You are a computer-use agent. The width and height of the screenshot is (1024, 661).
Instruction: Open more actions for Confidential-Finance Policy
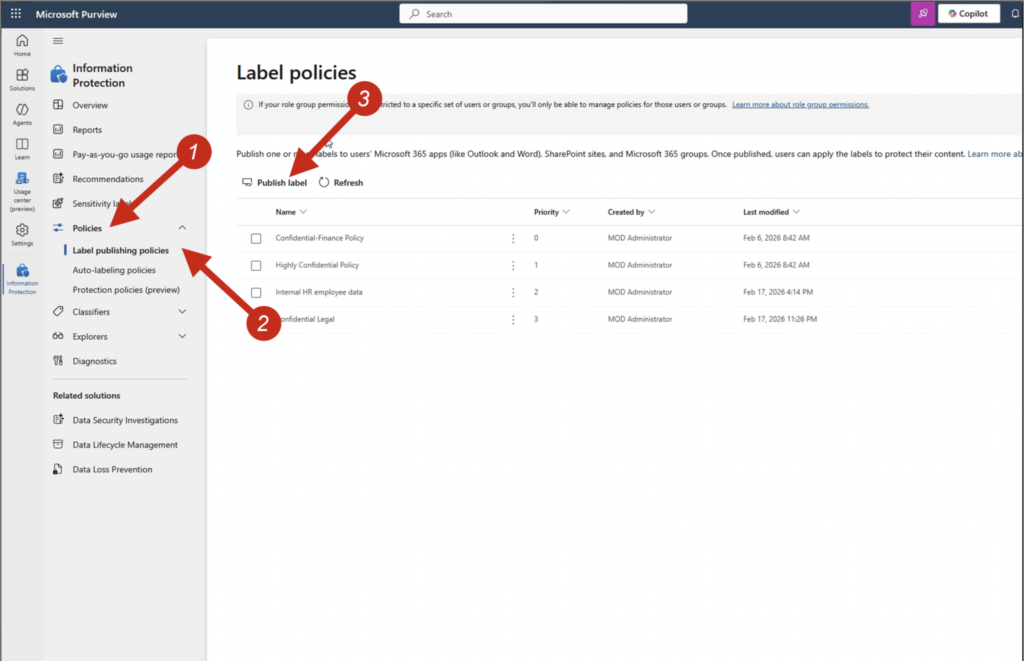coord(513,238)
